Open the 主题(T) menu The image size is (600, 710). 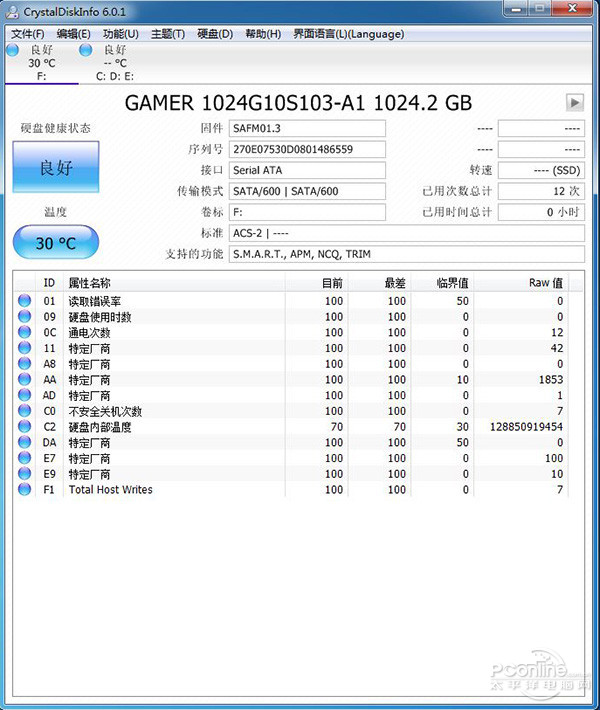pyautogui.click(x=168, y=34)
